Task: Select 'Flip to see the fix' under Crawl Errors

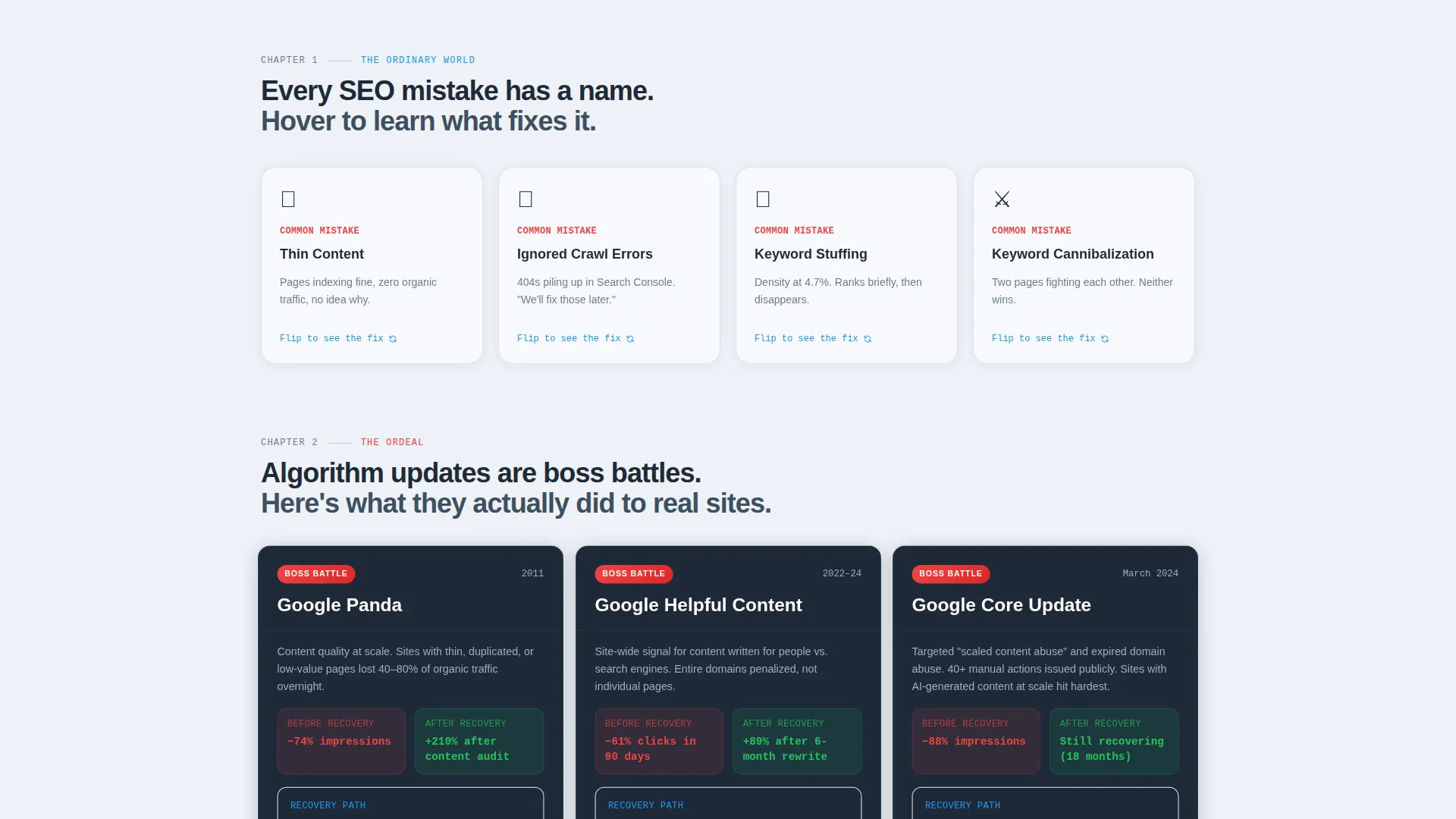Action: (576, 338)
